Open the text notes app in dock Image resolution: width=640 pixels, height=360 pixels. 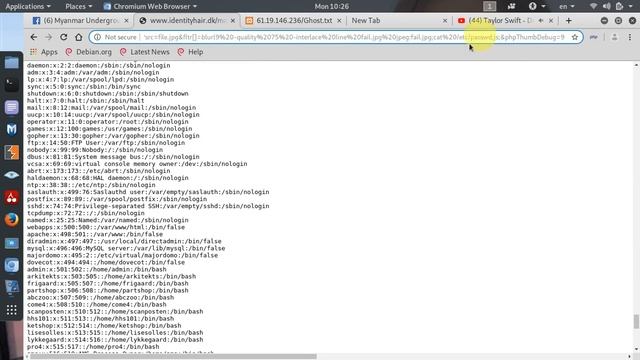pyautogui.click(x=11, y=107)
